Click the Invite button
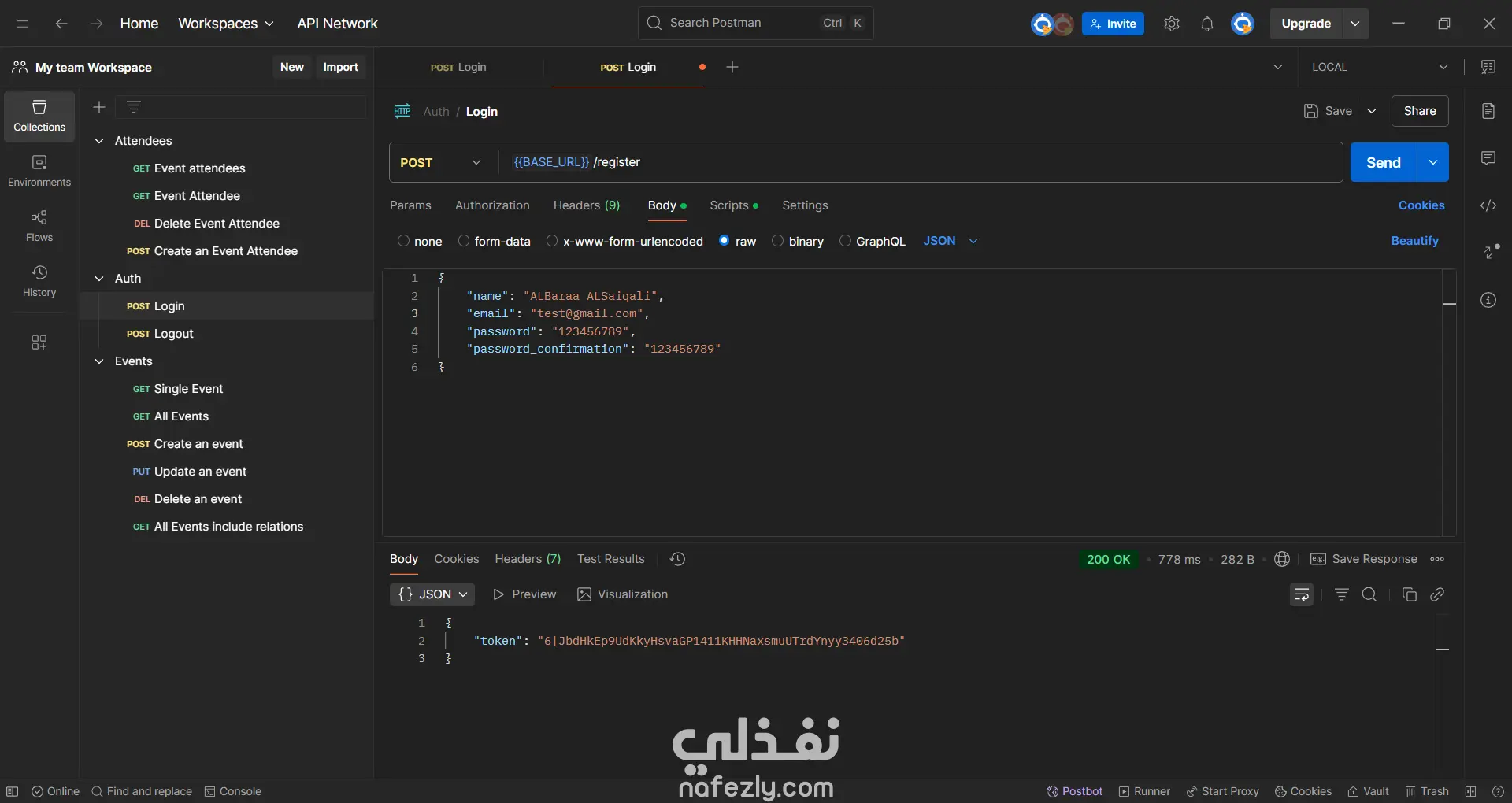Screen dimensions: 1512x803 tap(1113, 24)
